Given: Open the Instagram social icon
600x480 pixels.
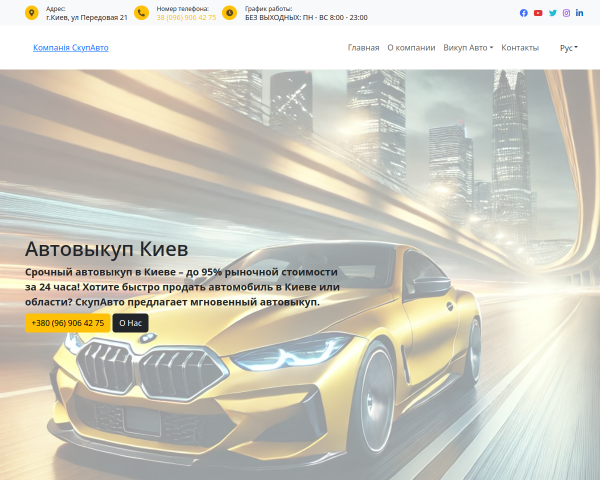Looking at the screenshot, I should point(566,13).
